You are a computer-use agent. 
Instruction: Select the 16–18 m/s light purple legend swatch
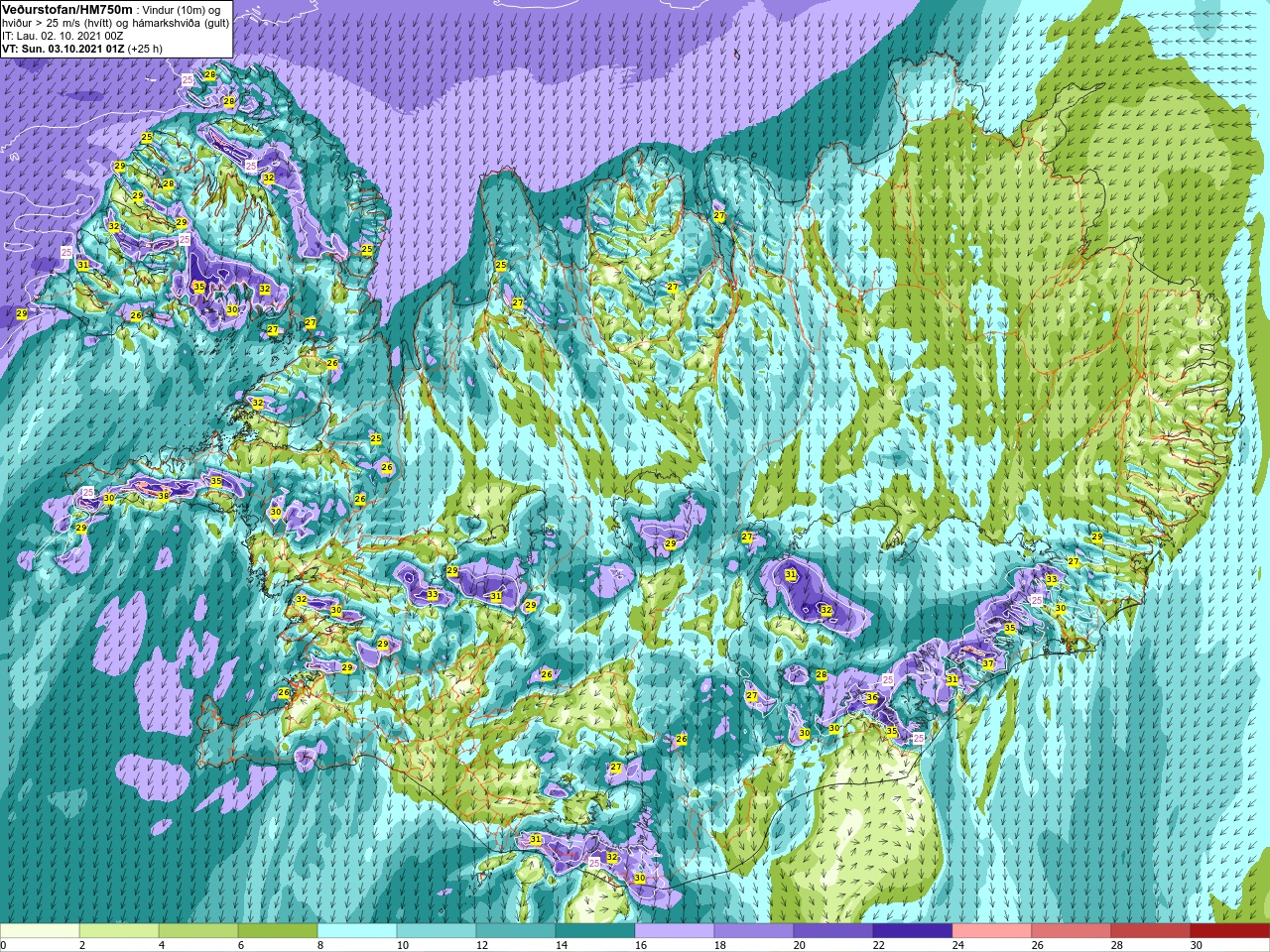[x=675, y=931]
